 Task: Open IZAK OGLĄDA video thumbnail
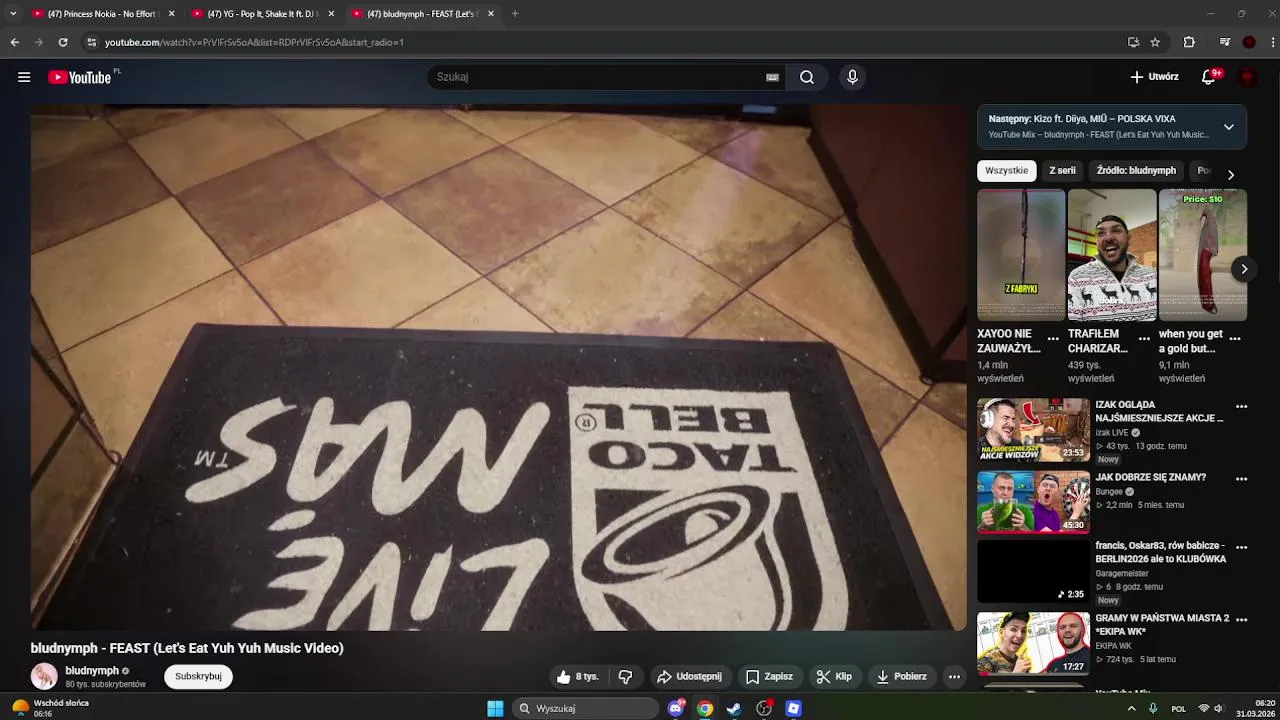click(1033, 430)
